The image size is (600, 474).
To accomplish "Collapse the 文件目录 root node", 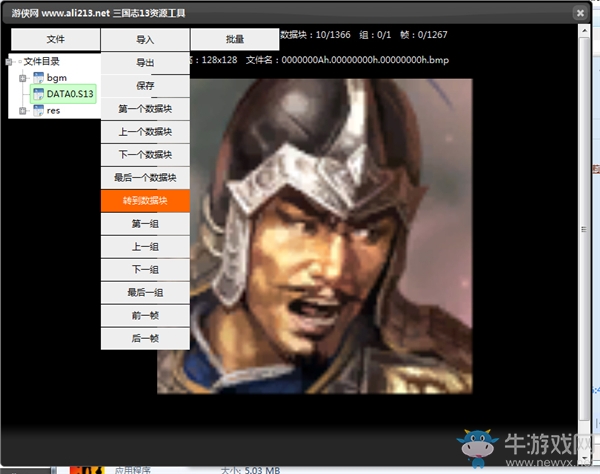I will [x=9, y=62].
